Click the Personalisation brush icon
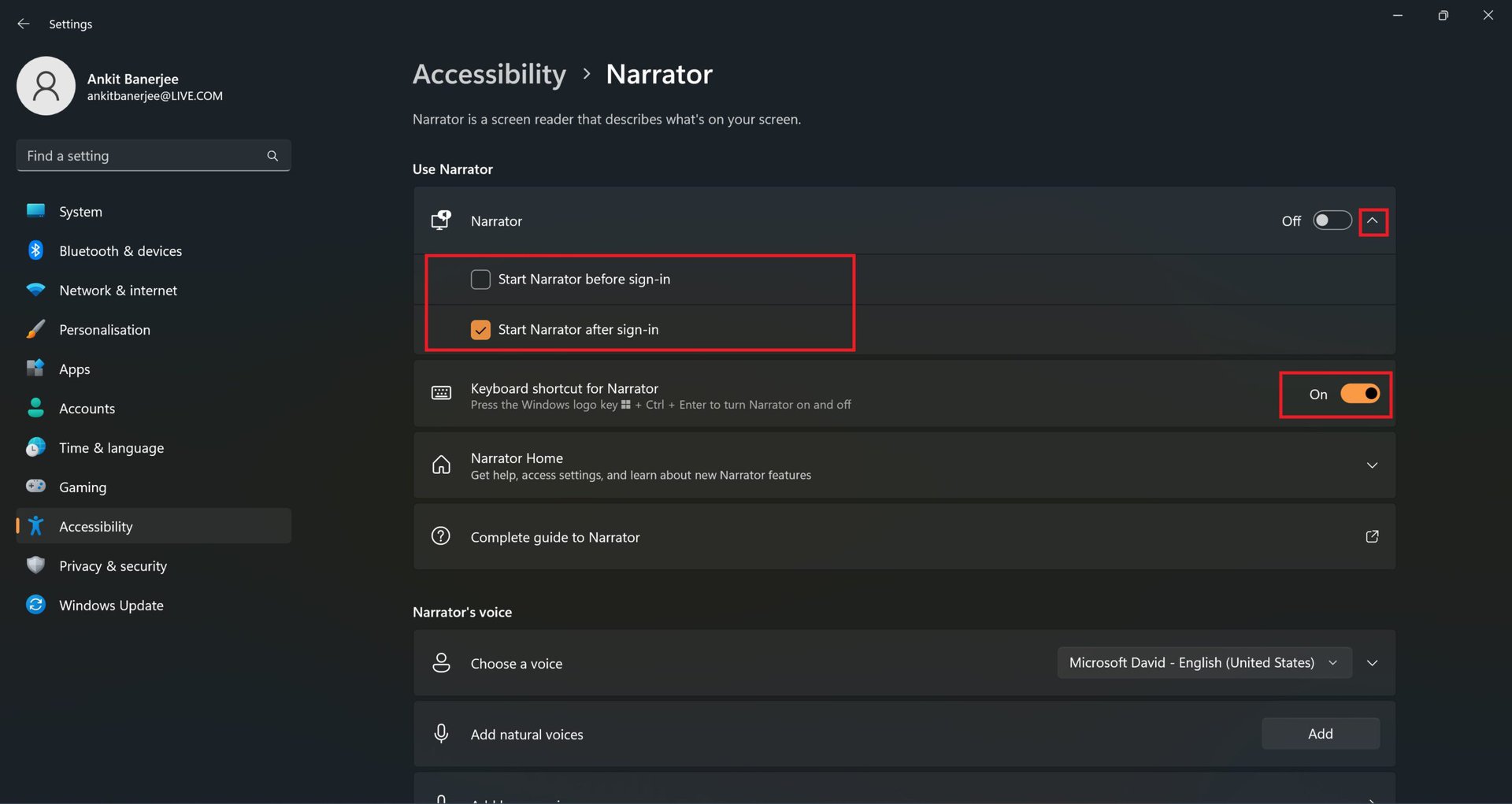Image resolution: width=1512 pixels, height=804 pixels. 35,329
